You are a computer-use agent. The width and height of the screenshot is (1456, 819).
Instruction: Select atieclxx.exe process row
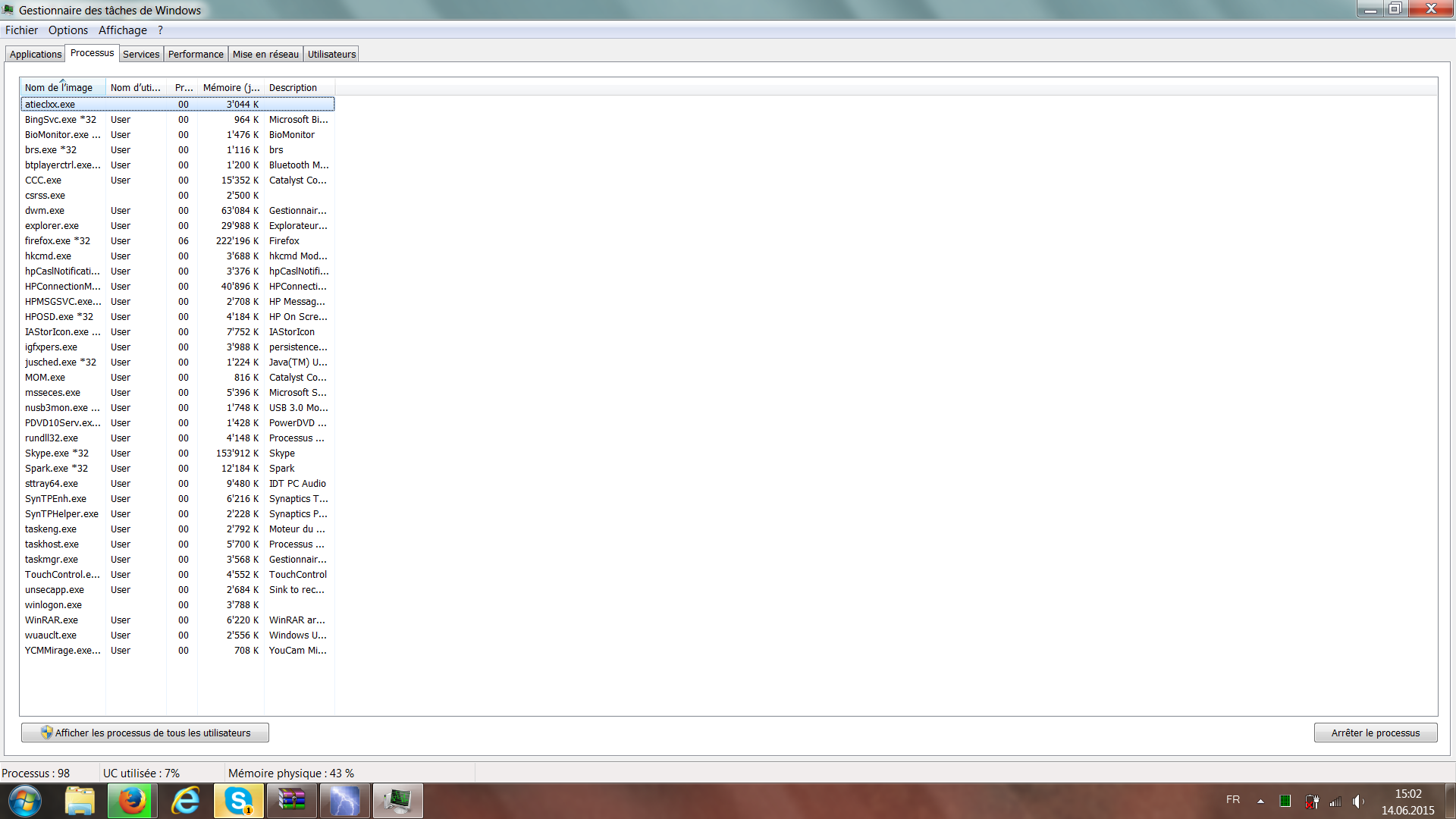(177, 104)
